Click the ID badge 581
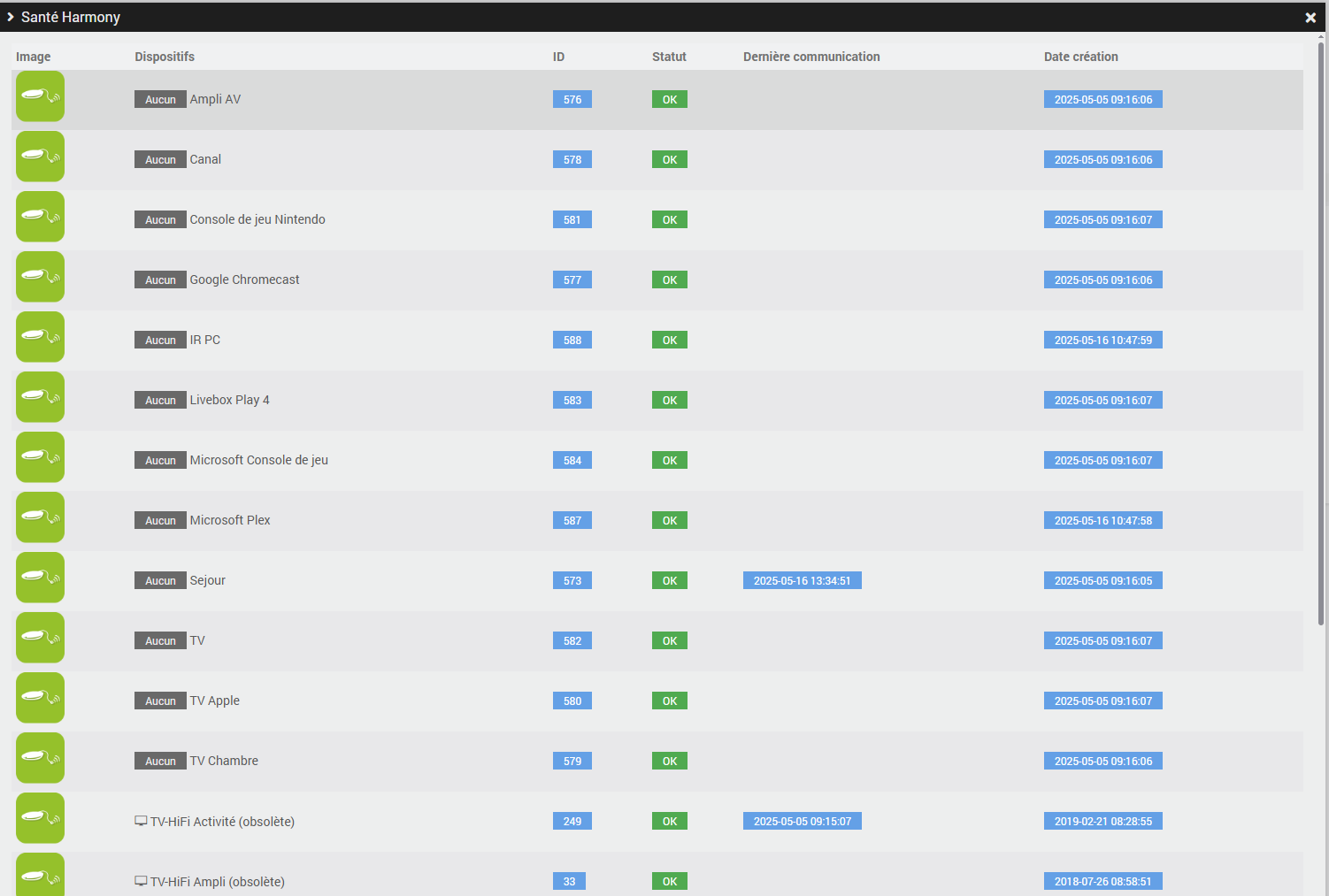Screen dimensions: 1329x896 [572, 219]
